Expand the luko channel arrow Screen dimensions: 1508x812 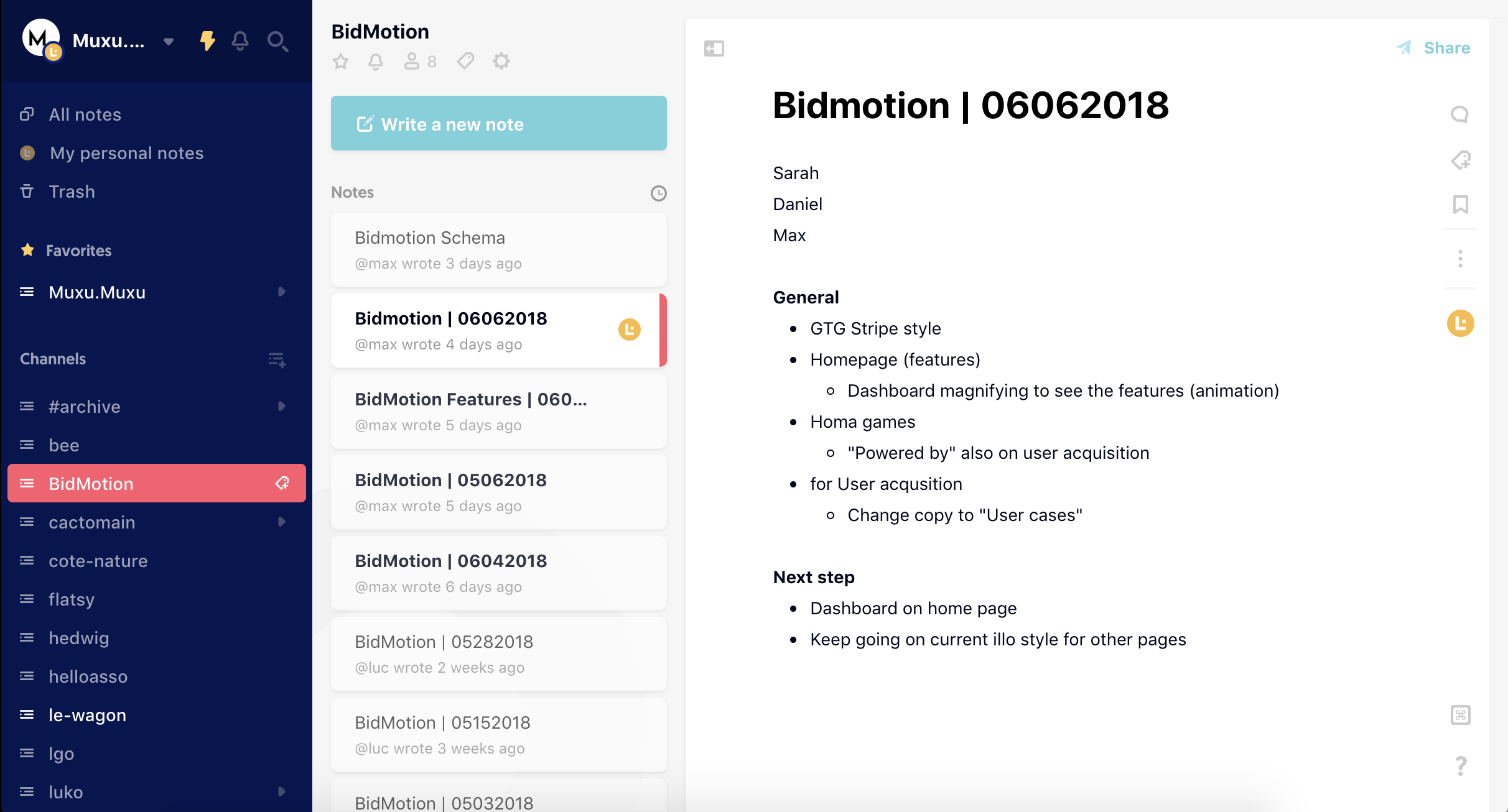tap(281, 792)
